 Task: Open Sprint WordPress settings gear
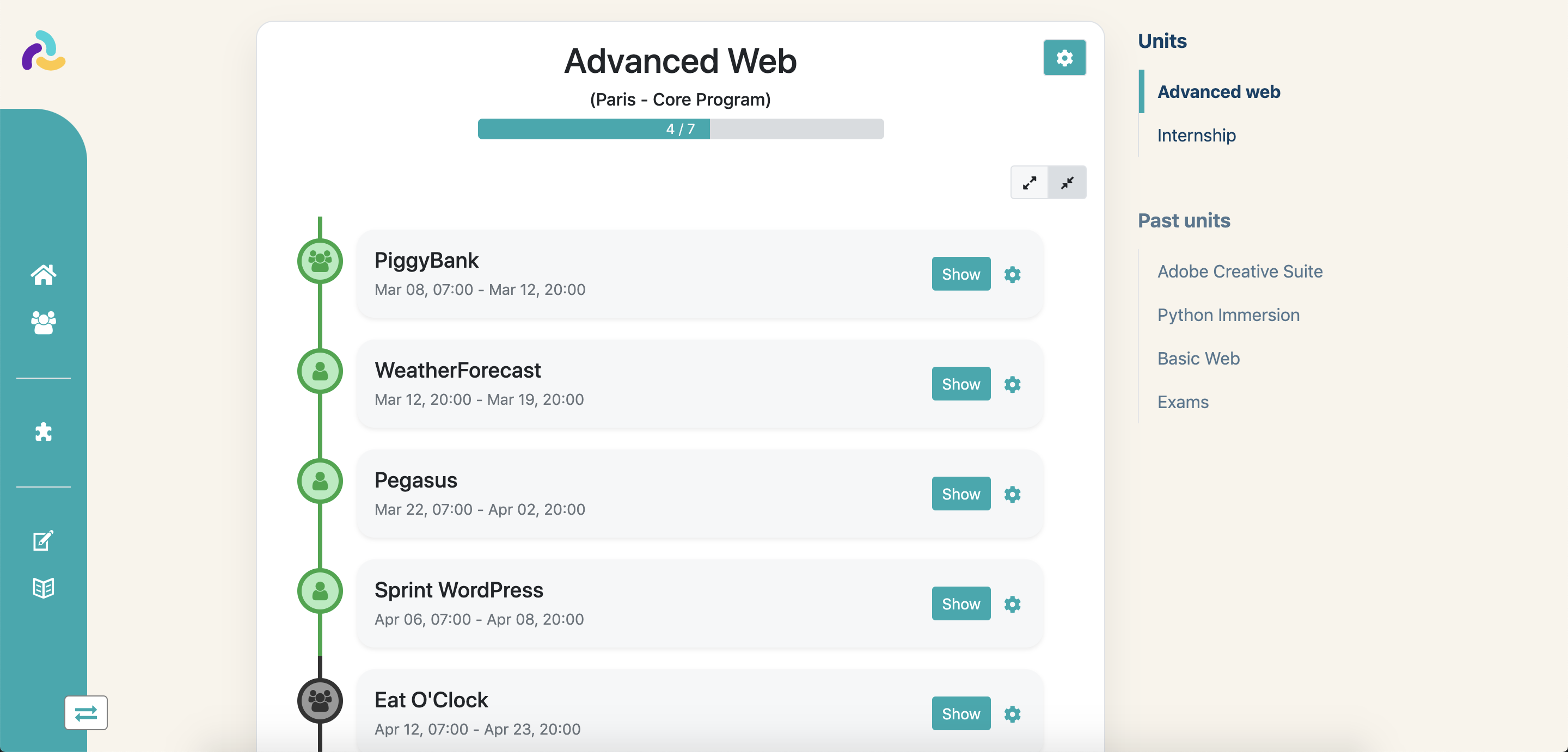(x=1012, y=604)
